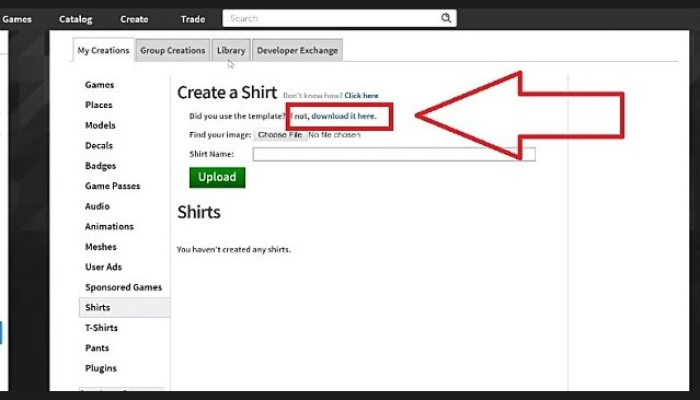The image size is (700, 400).
Task: Select Pants in sidebar
Action: (x=97, y=348)
